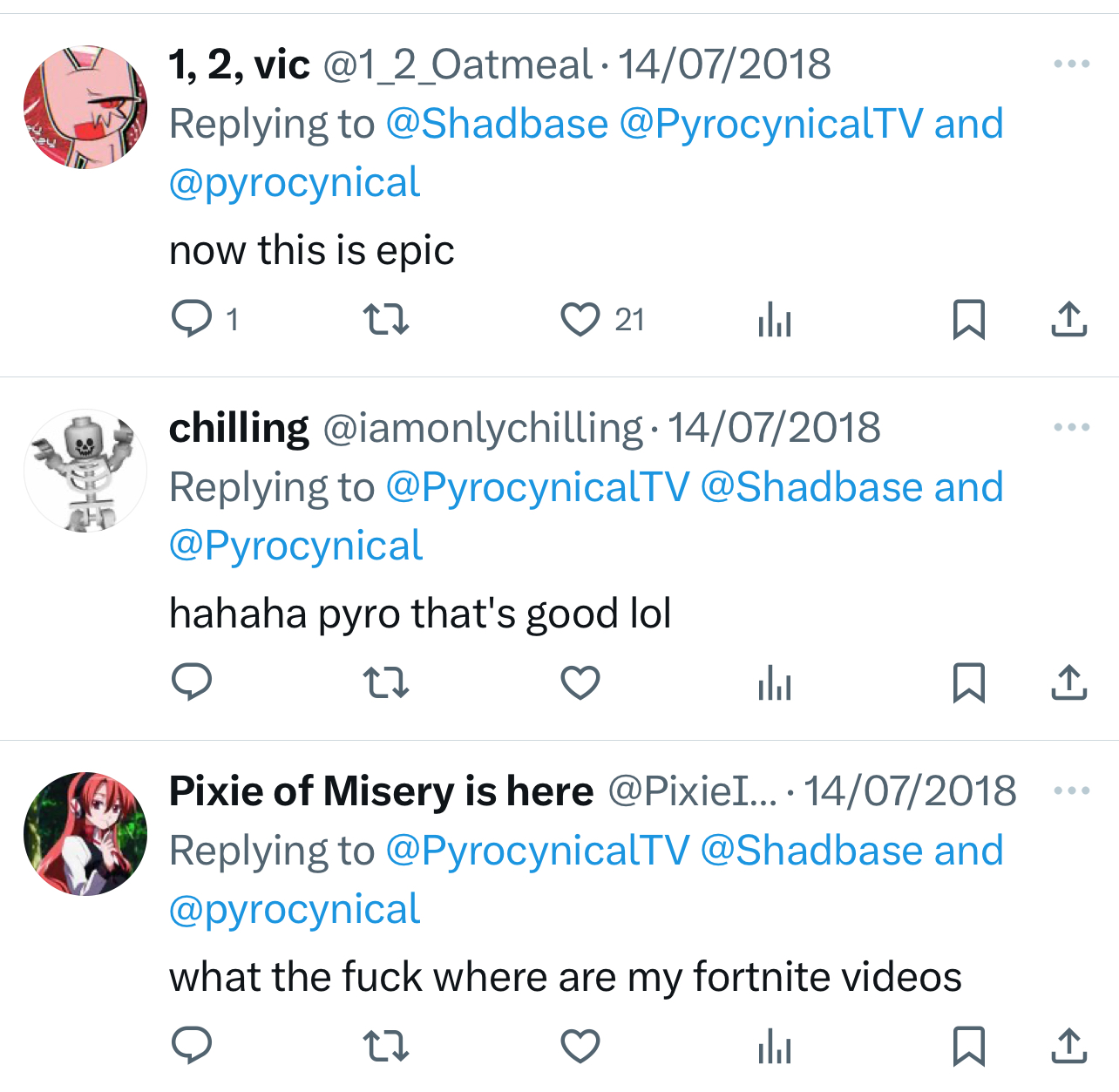This screenshot has height=1092, width=1119.
Task: Open more options for Pixie of Misery tweet
Action: [1071, 790]
